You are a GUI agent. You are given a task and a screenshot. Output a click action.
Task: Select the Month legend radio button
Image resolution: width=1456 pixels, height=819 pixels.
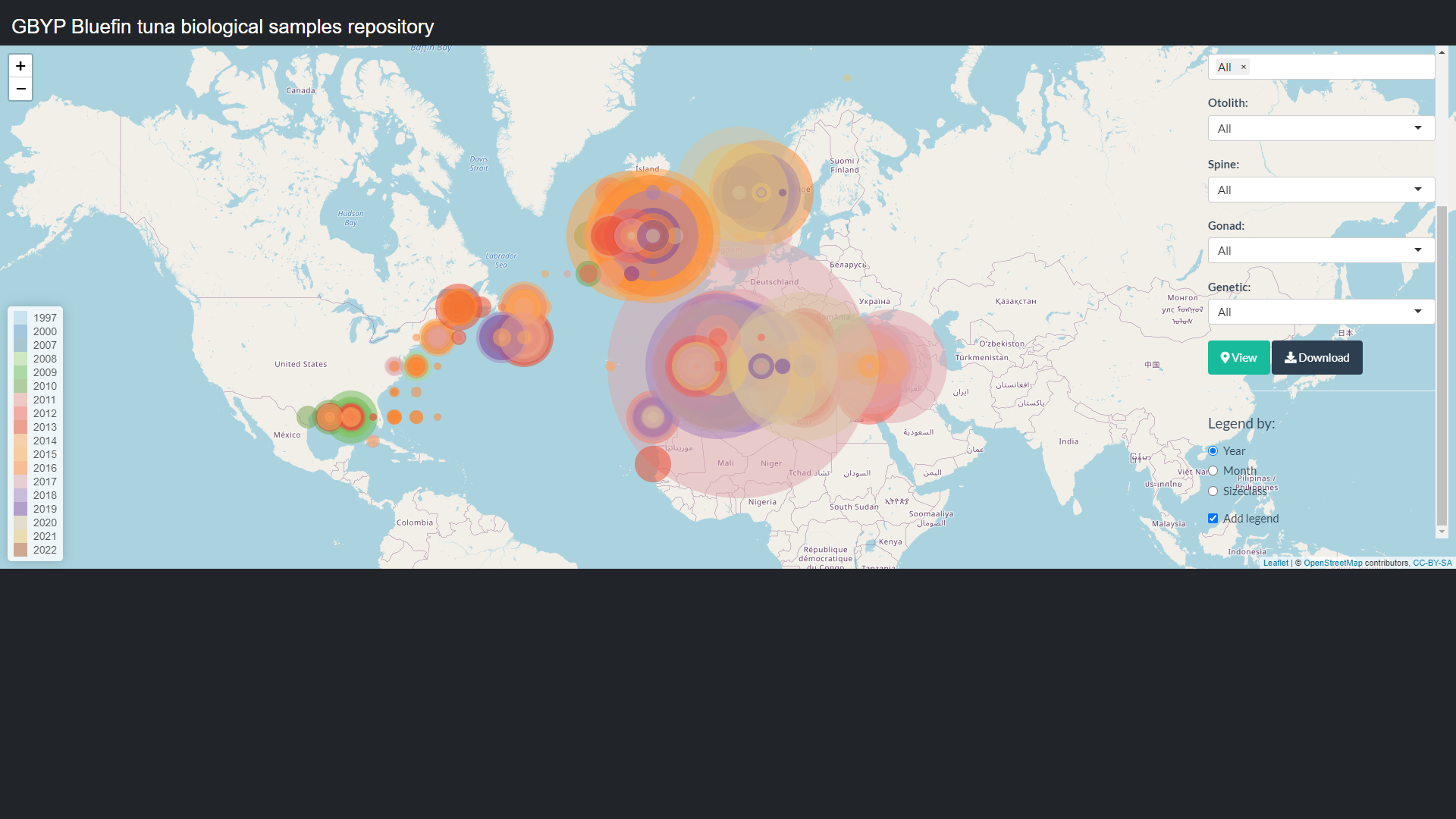[1213, 471]
